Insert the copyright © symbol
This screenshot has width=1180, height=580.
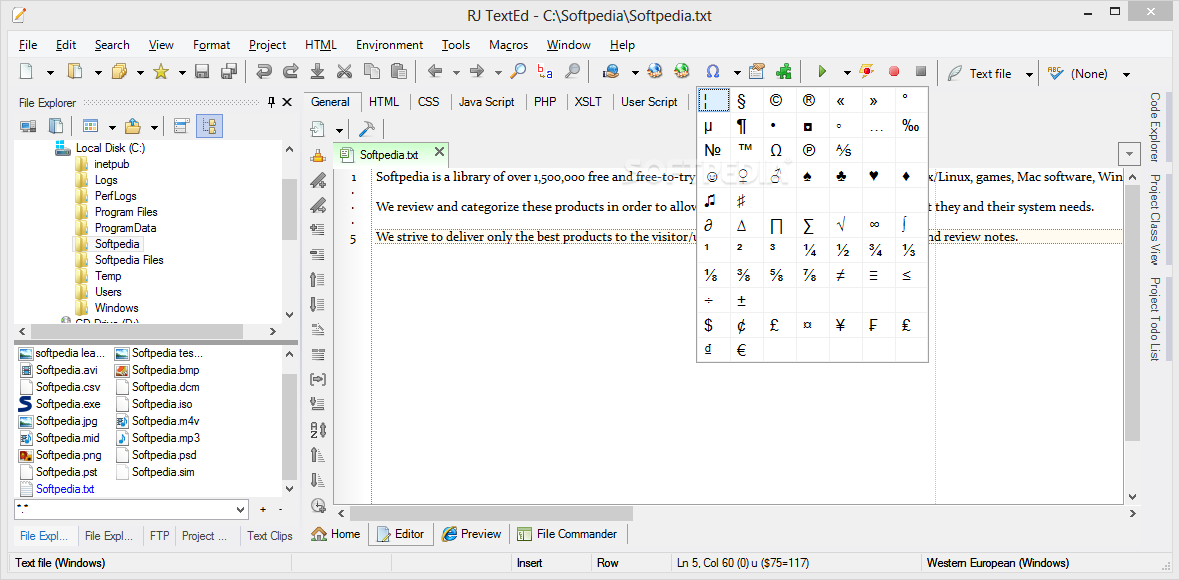[x=775, y=100]
